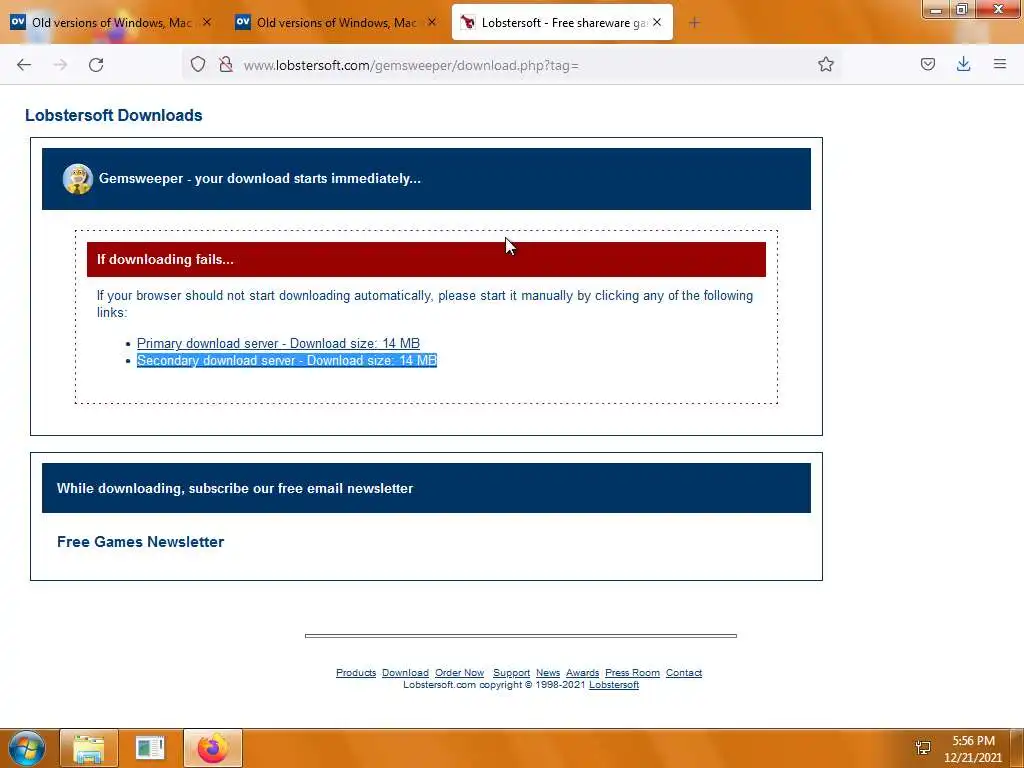Close the second Old versions tab
The width and height of the screenshot is (1024, 768).
pos(432,22)
